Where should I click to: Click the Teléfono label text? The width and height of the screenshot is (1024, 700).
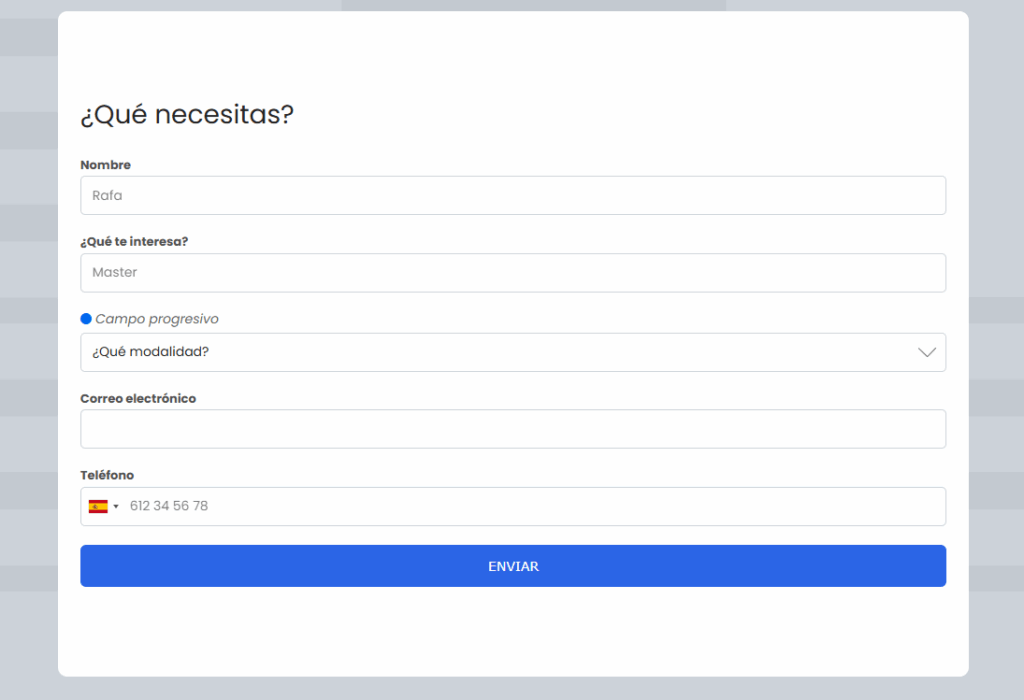107,475
